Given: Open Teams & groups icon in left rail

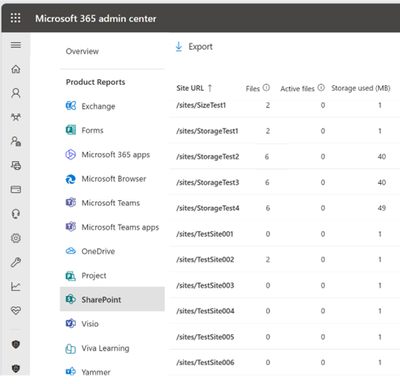Looking at the screenshot, I should 16,117.
